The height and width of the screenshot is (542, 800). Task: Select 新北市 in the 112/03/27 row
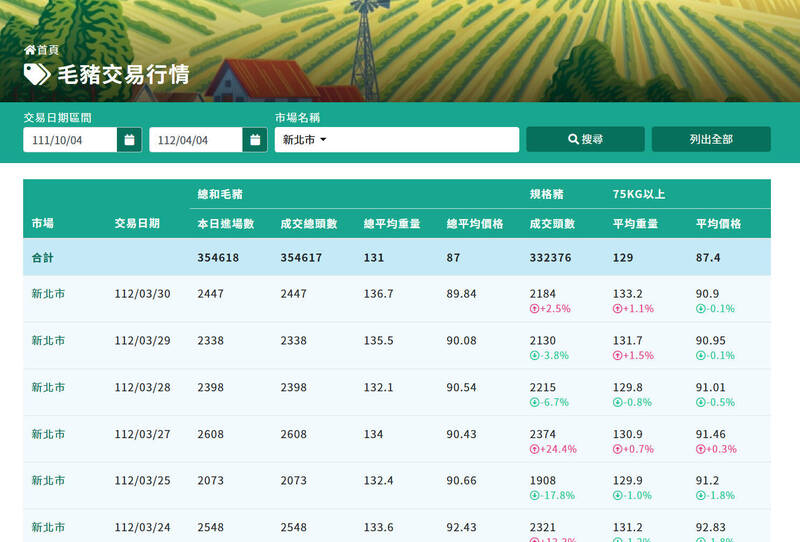click(48, 434)
